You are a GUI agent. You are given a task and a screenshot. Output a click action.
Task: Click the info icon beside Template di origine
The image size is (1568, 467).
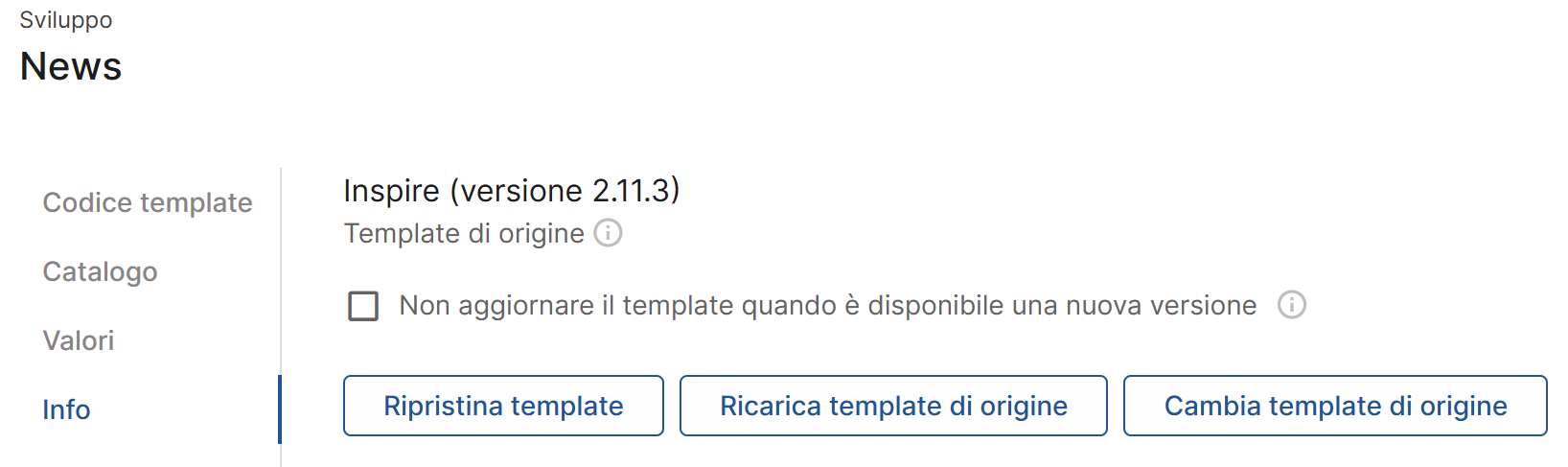point(608,233)
